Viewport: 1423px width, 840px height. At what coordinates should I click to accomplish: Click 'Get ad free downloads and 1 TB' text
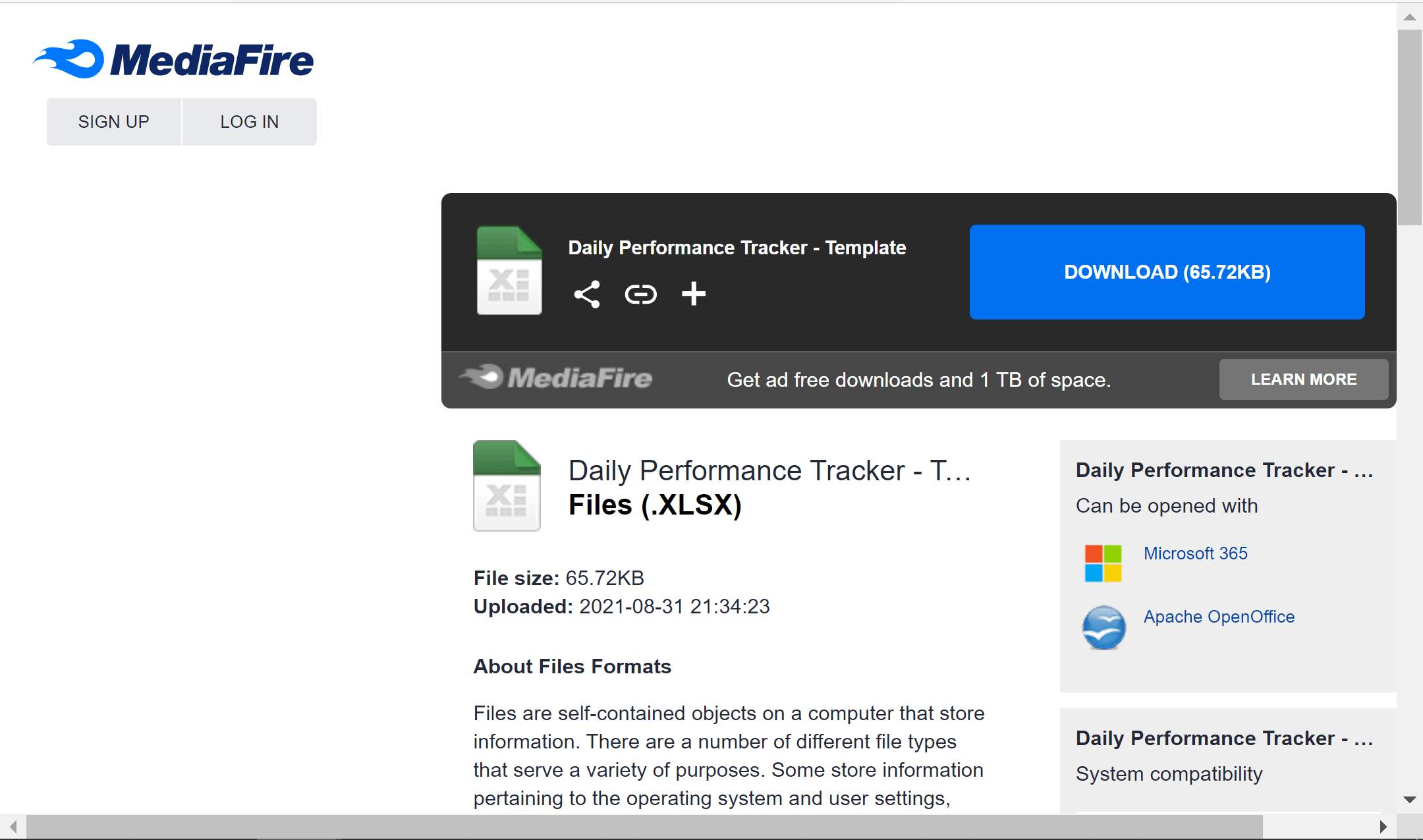click(x=919, y=379)
